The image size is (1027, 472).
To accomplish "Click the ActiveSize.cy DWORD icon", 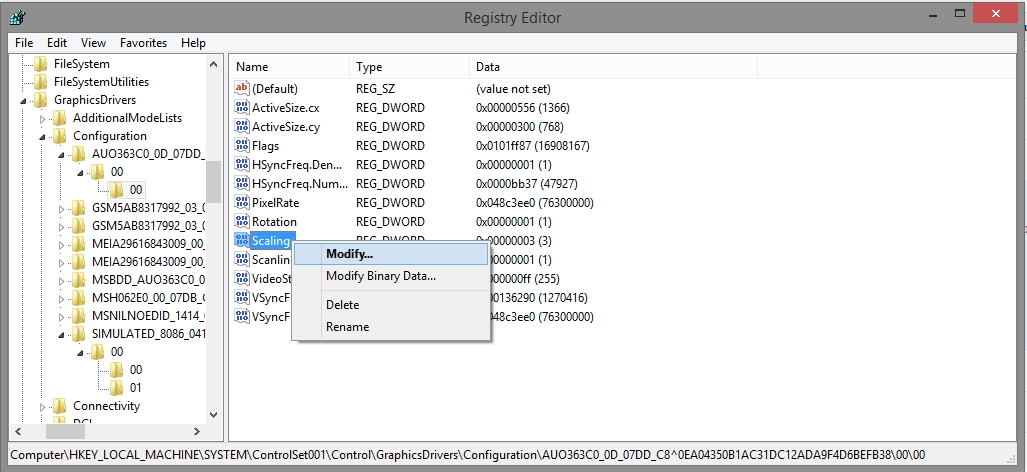I will [x=242, y=126].
